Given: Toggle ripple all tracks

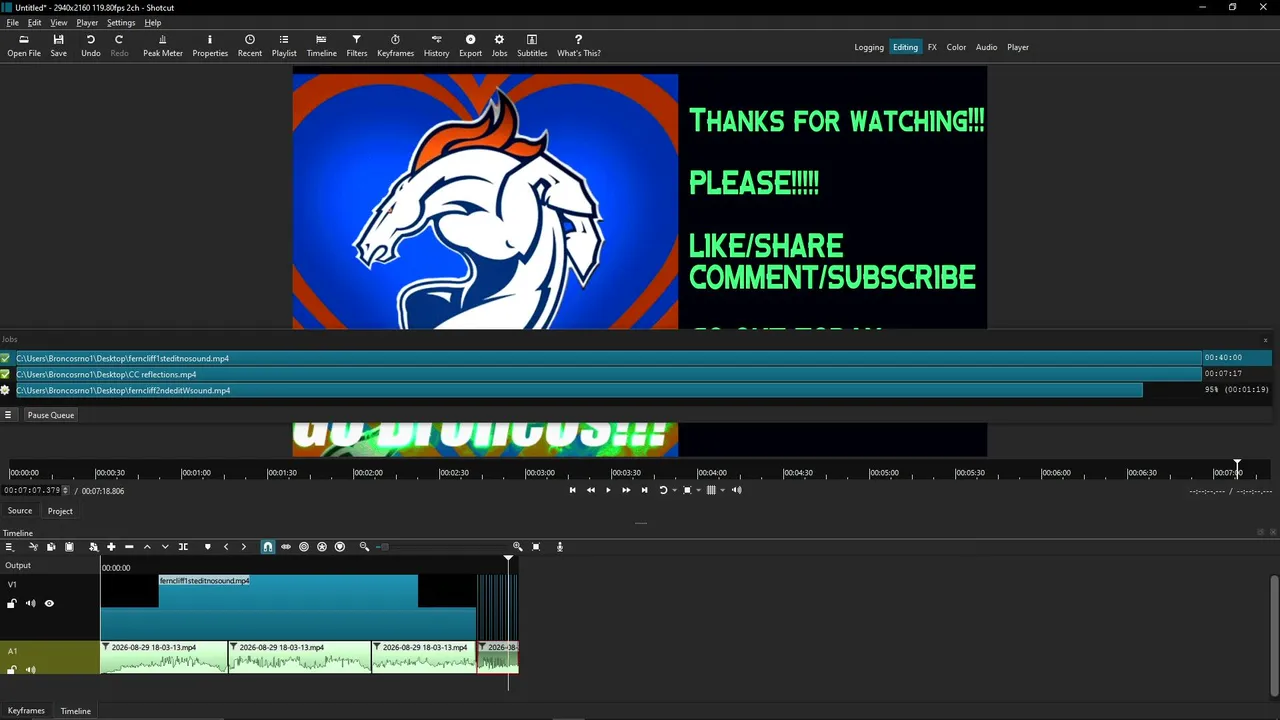Looking at the screenshot, I should (322, 547).
